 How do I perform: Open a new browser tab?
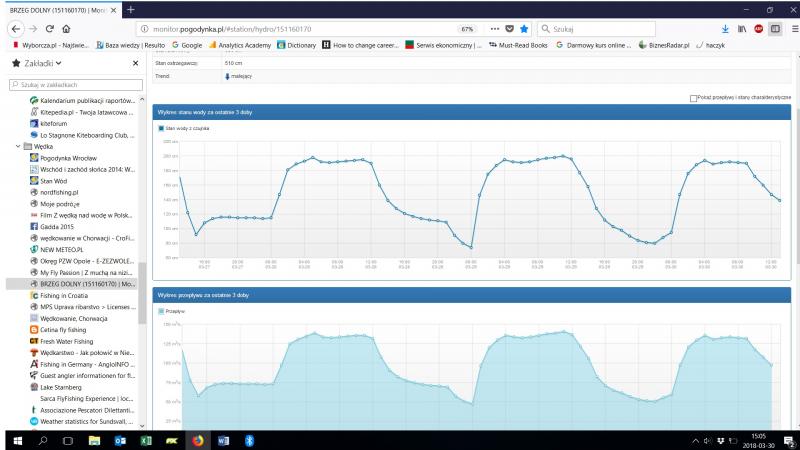tap(131, 8)
